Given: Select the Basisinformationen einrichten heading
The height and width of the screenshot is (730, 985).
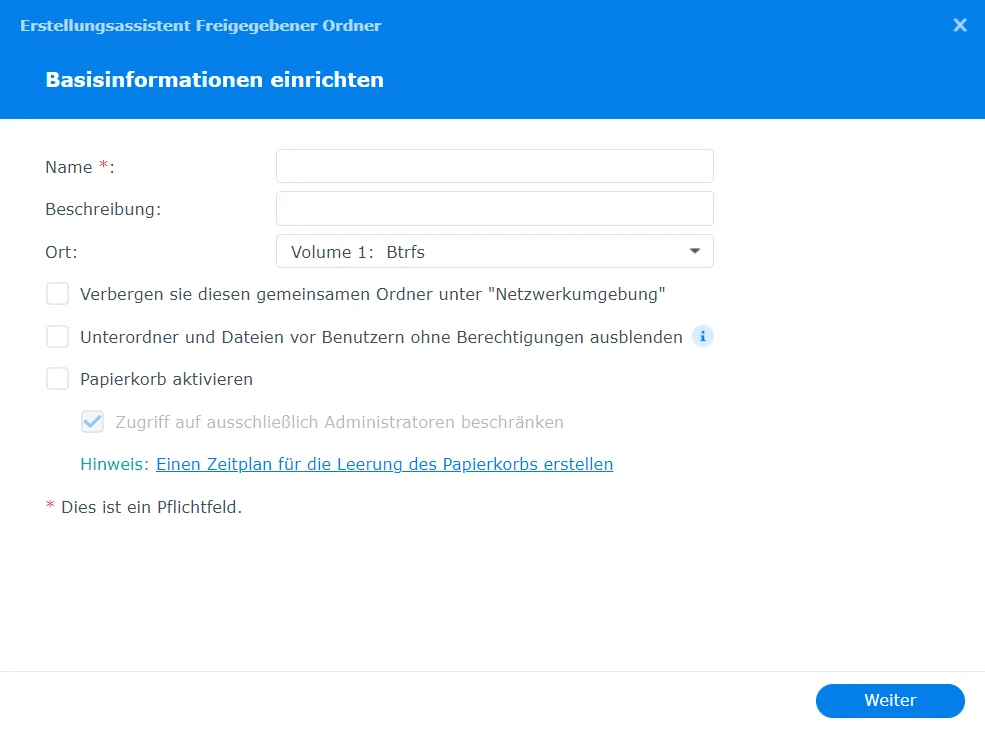Looking at the screenshot, I should click(214, 80).
